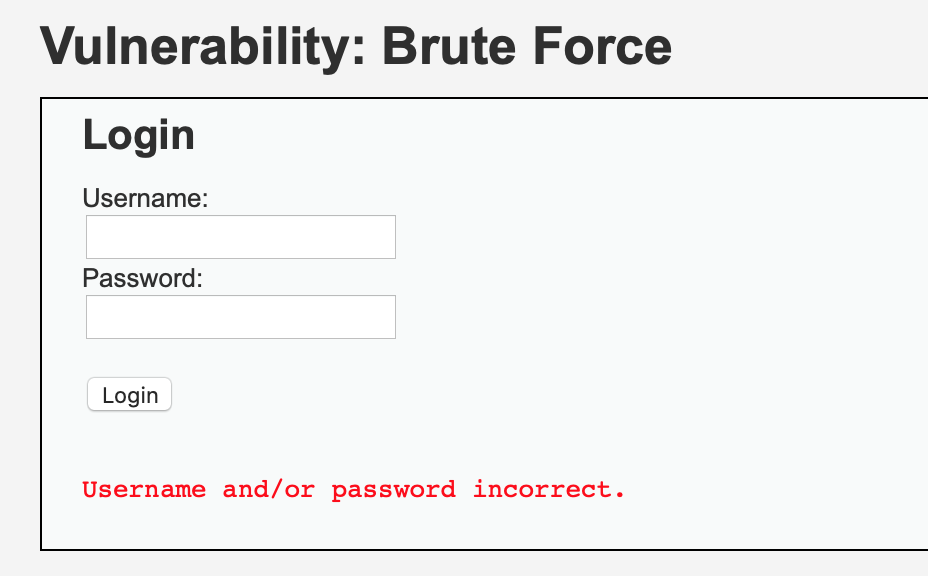Click the Username text field
This screenshot has width=928, height=576.
(x=241, y=237)
